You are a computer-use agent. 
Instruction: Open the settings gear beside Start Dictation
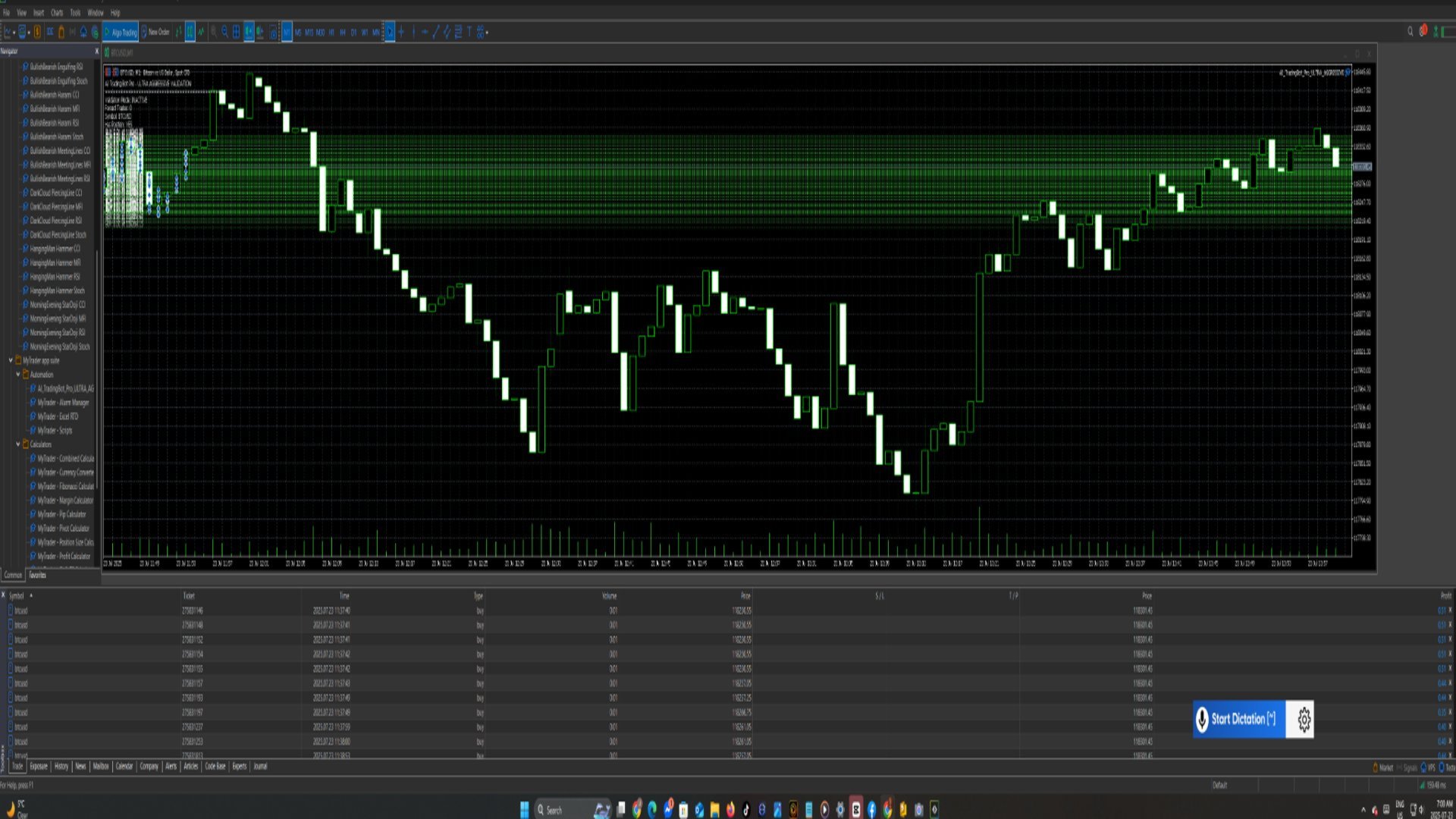pos(1304,719)
